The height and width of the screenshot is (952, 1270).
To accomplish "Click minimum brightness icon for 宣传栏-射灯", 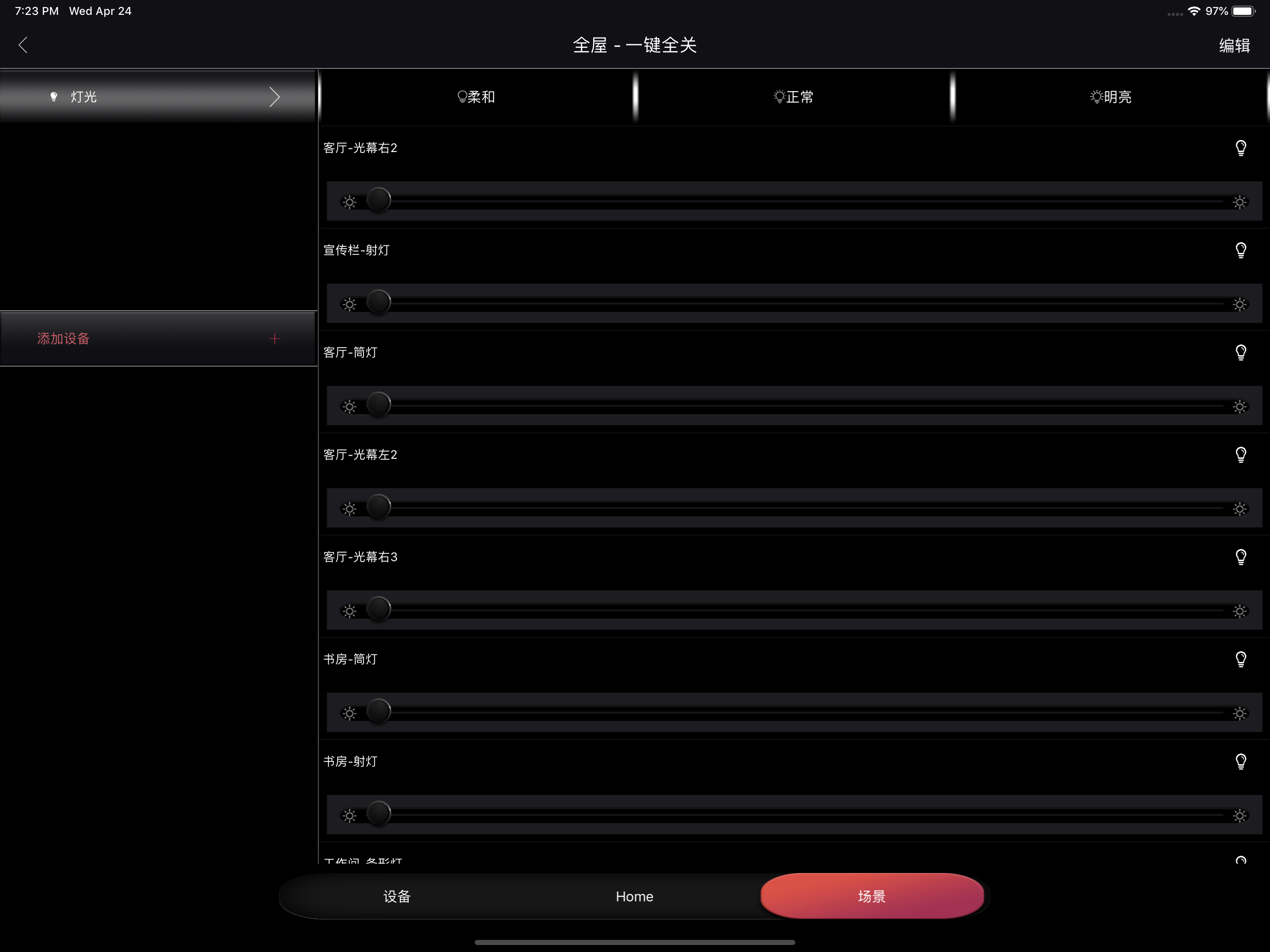I will [349, 304].
